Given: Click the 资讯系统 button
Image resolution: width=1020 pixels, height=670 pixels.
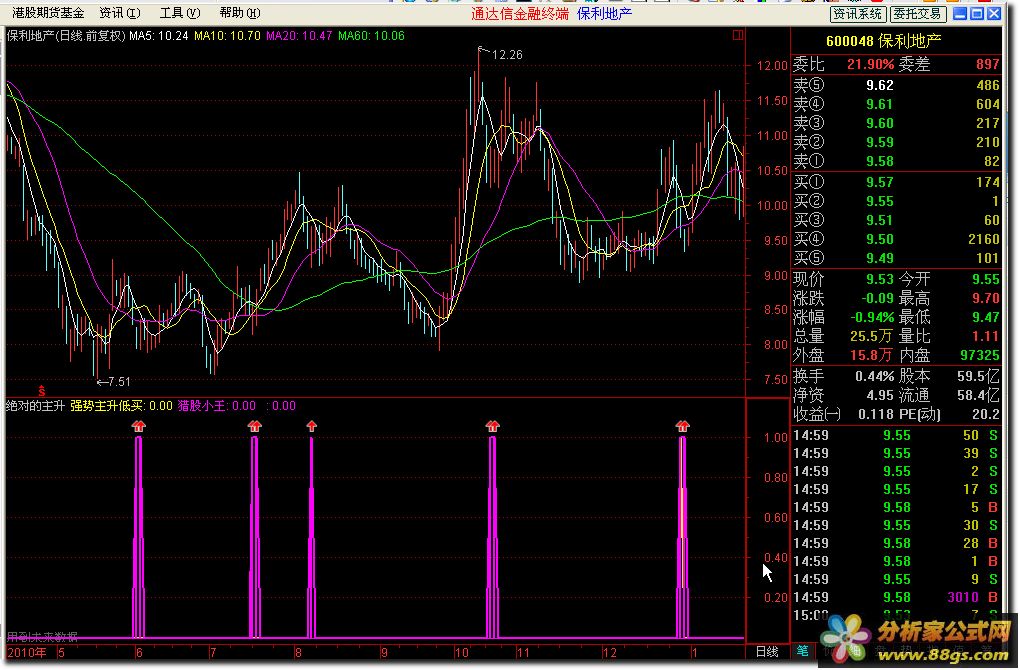Looking at the screenshot, I should 857,14.
